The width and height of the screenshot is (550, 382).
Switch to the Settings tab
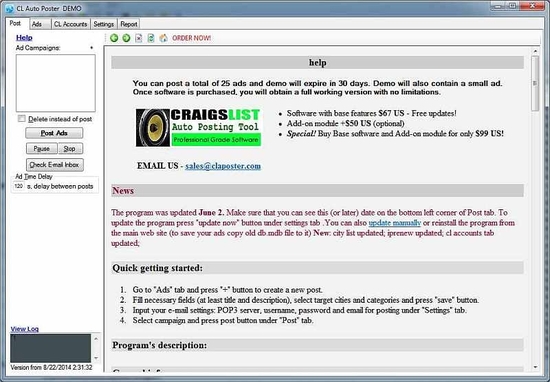point(103,24)
